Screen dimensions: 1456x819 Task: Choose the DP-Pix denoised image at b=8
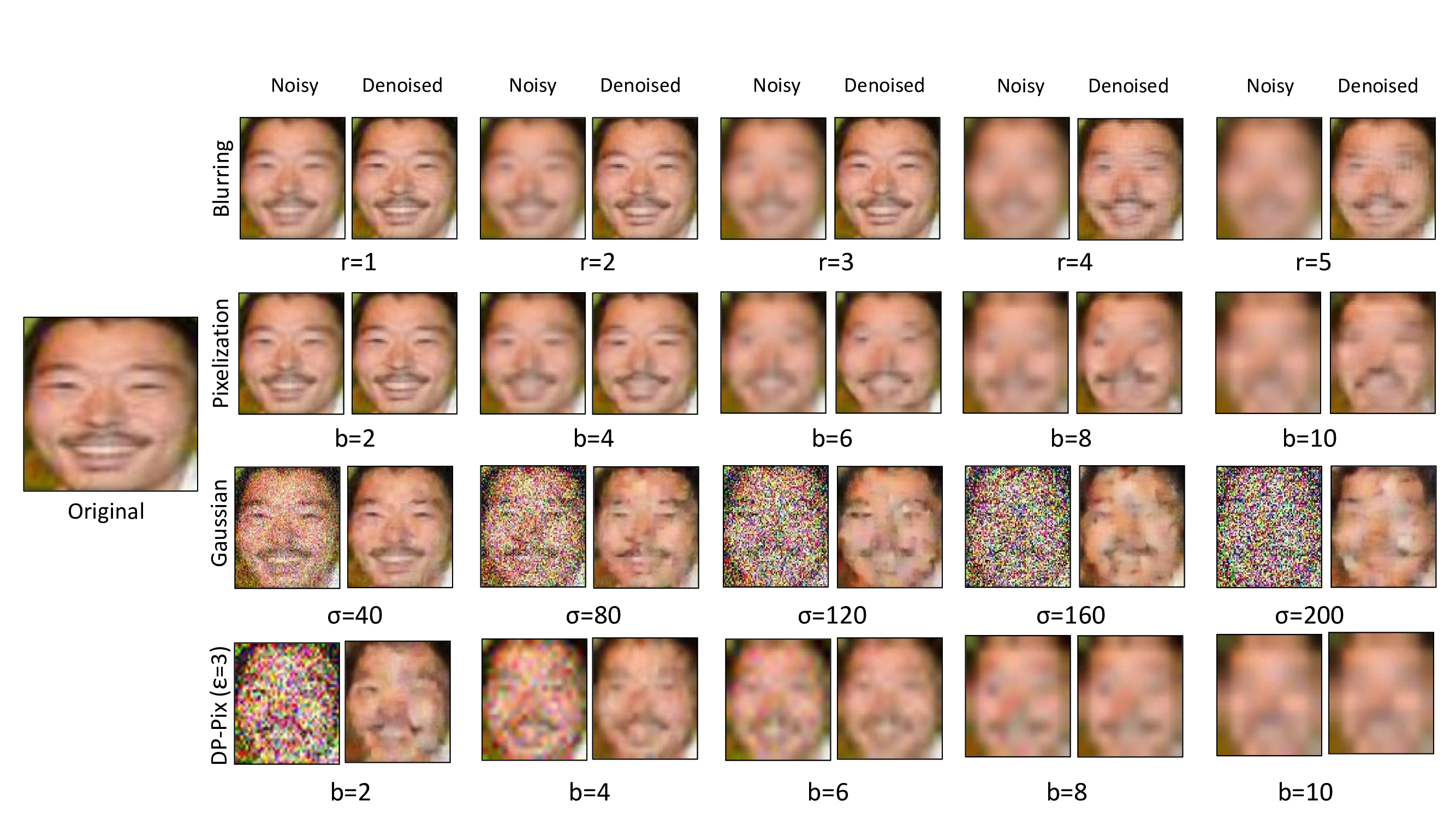tap(1131, 696)
